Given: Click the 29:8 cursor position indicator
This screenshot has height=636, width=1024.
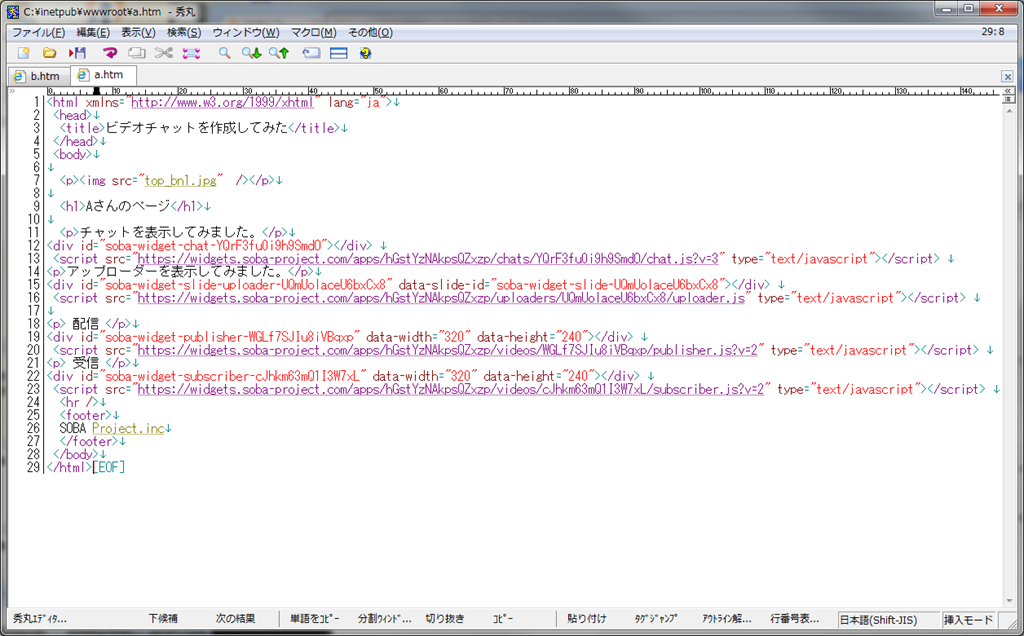Looking at the screenshot, I should [x=993, y=32].
